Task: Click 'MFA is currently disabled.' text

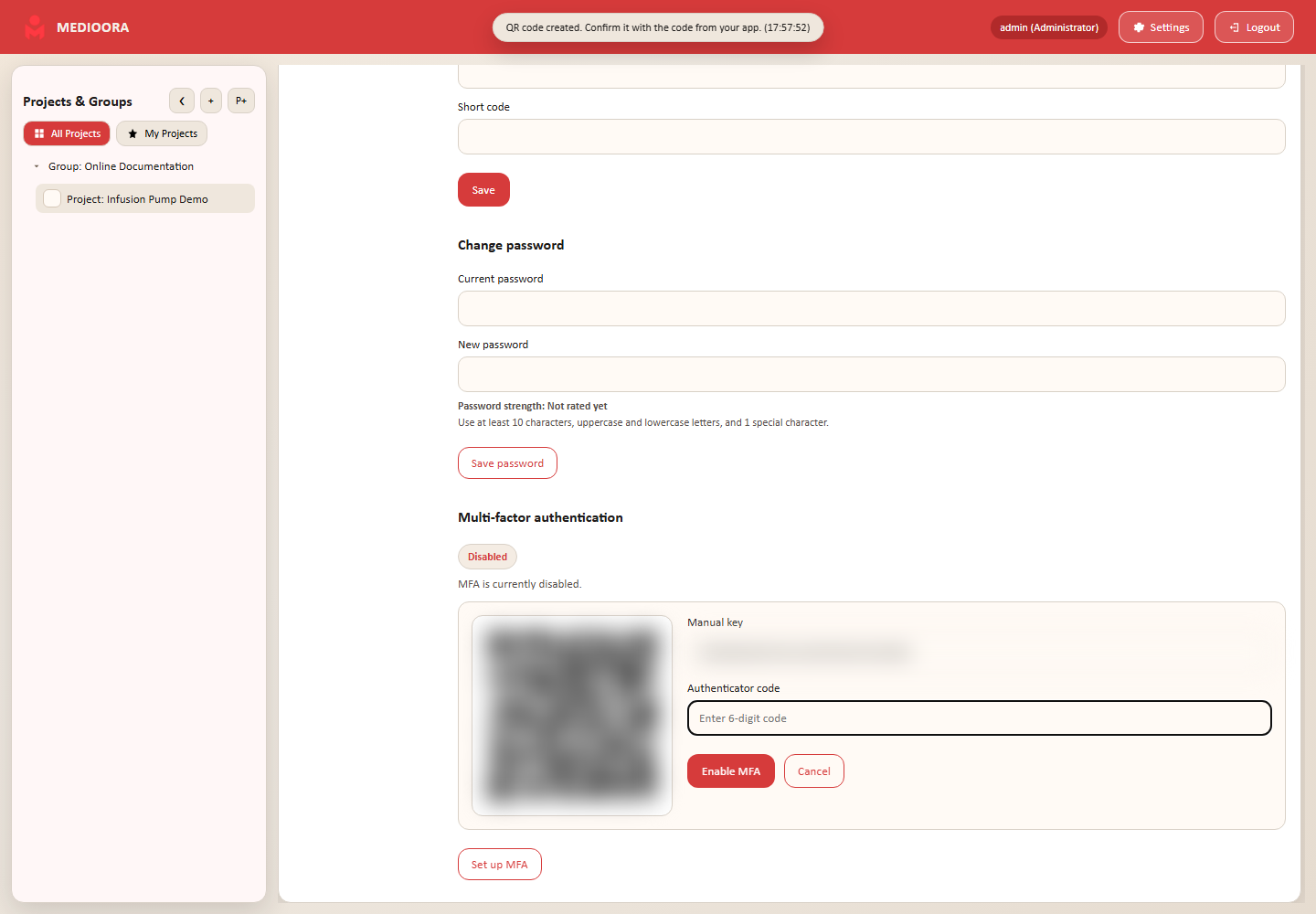Action: (x=519, y=584)
